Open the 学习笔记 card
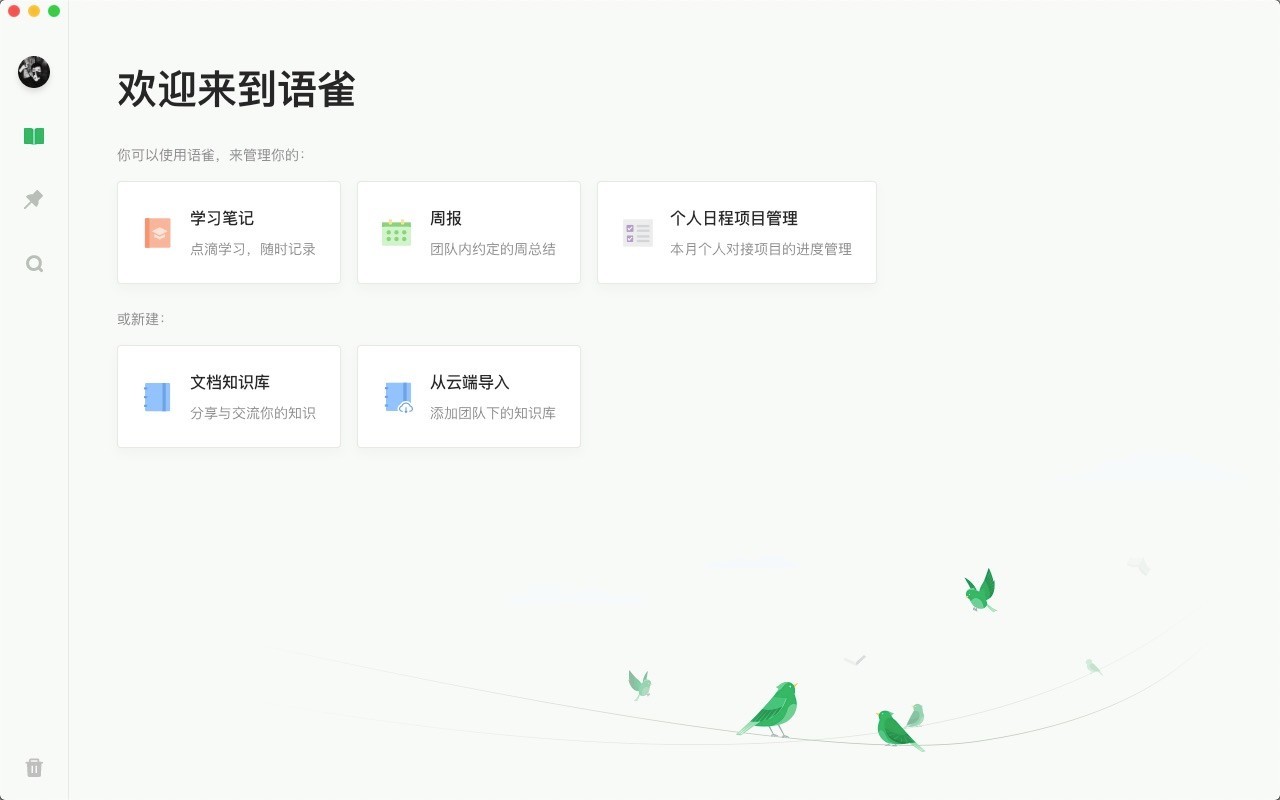The width and height of the screenshot is (1280, 800). 228,232
